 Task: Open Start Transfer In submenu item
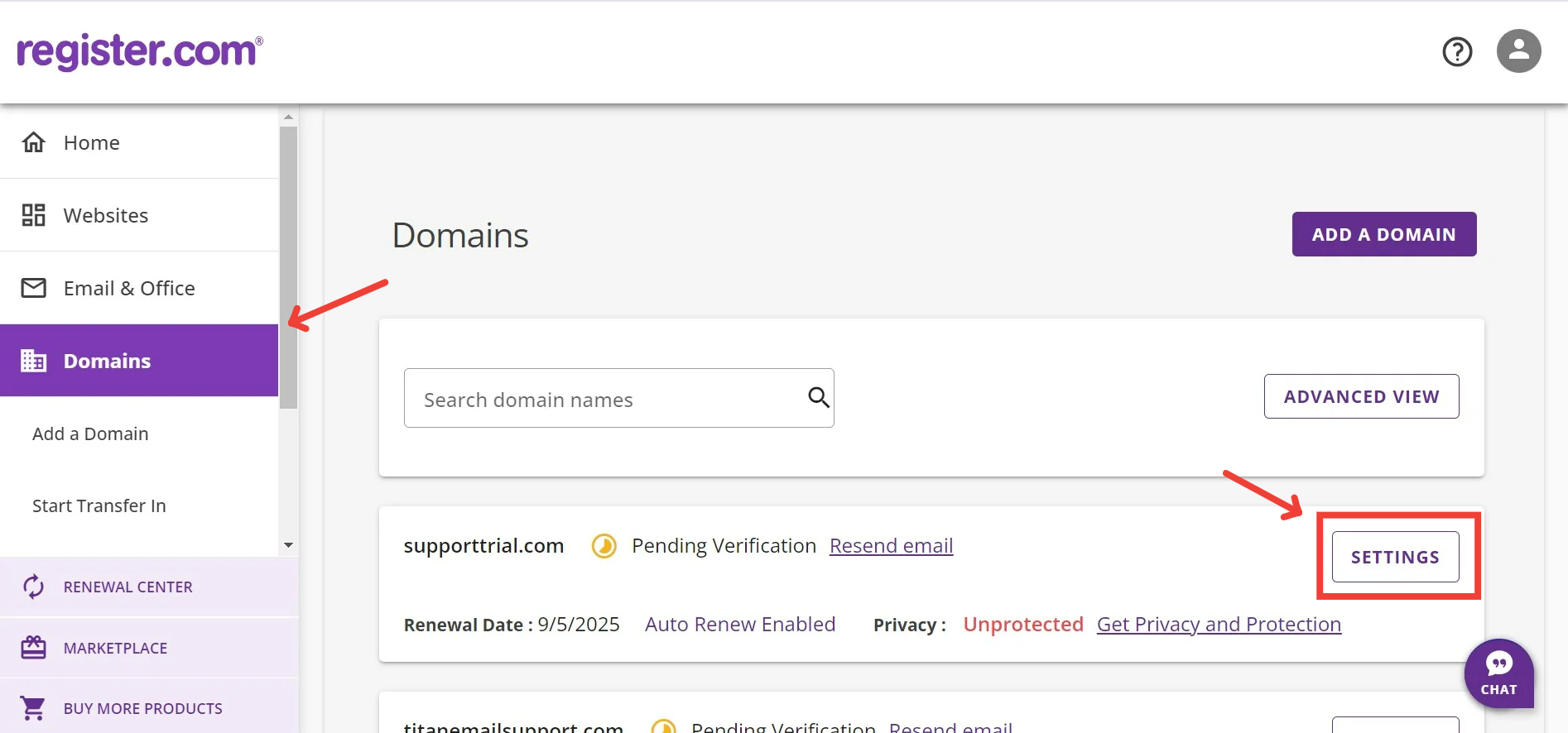(99, 505)
